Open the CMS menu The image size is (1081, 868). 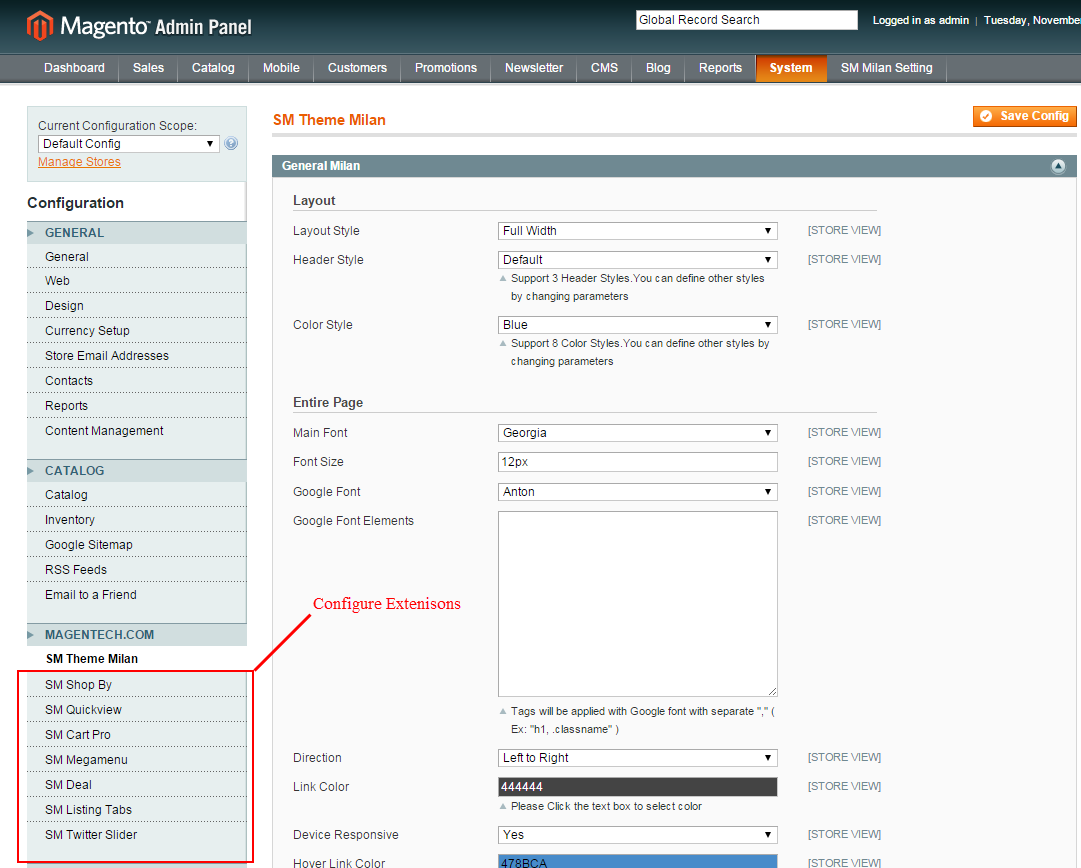coord(605,68)
